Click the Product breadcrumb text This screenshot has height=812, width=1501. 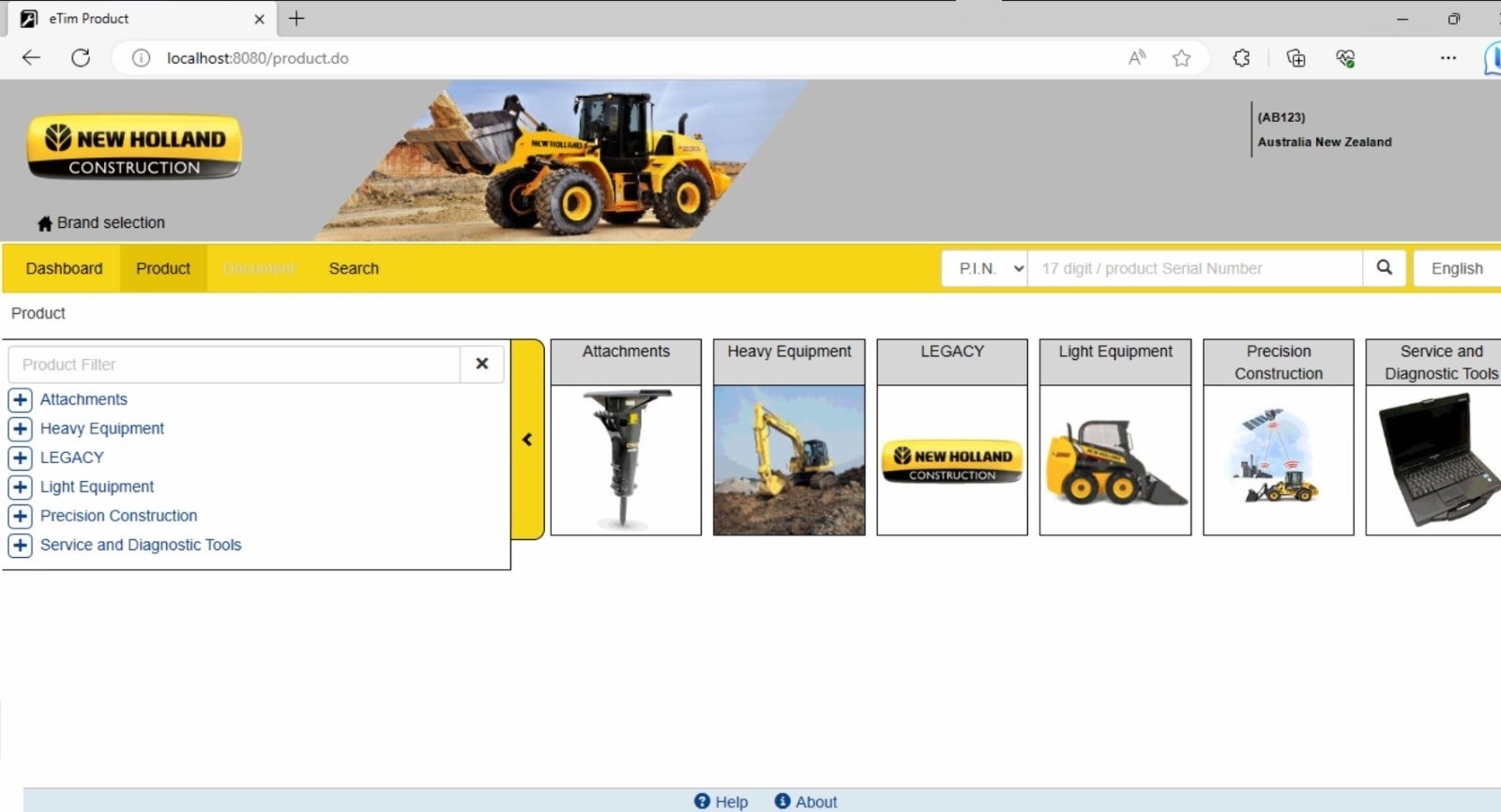coord(38,313)
